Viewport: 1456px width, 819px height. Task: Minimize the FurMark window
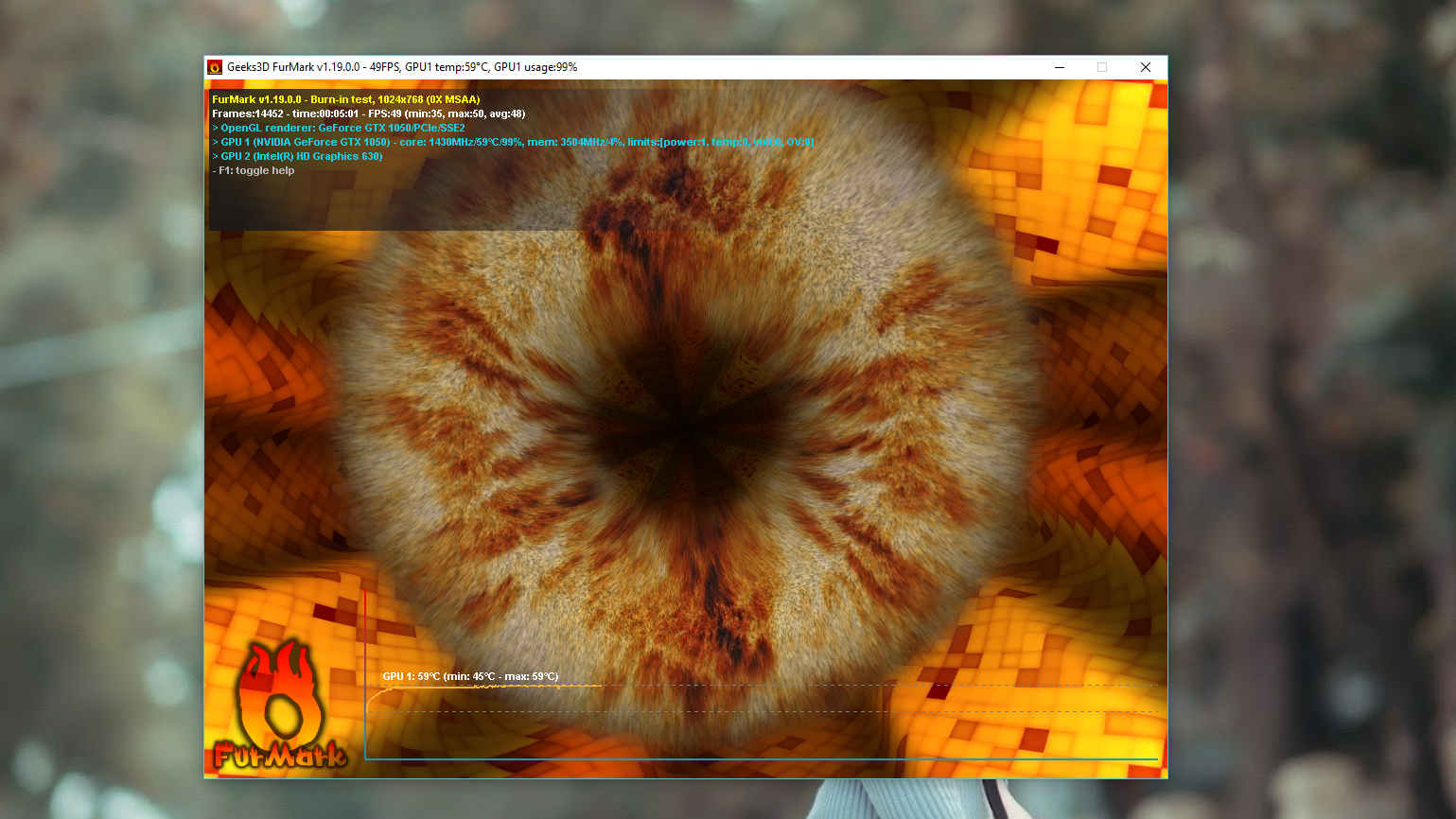pyautogui.click(x=1060, y=67)
